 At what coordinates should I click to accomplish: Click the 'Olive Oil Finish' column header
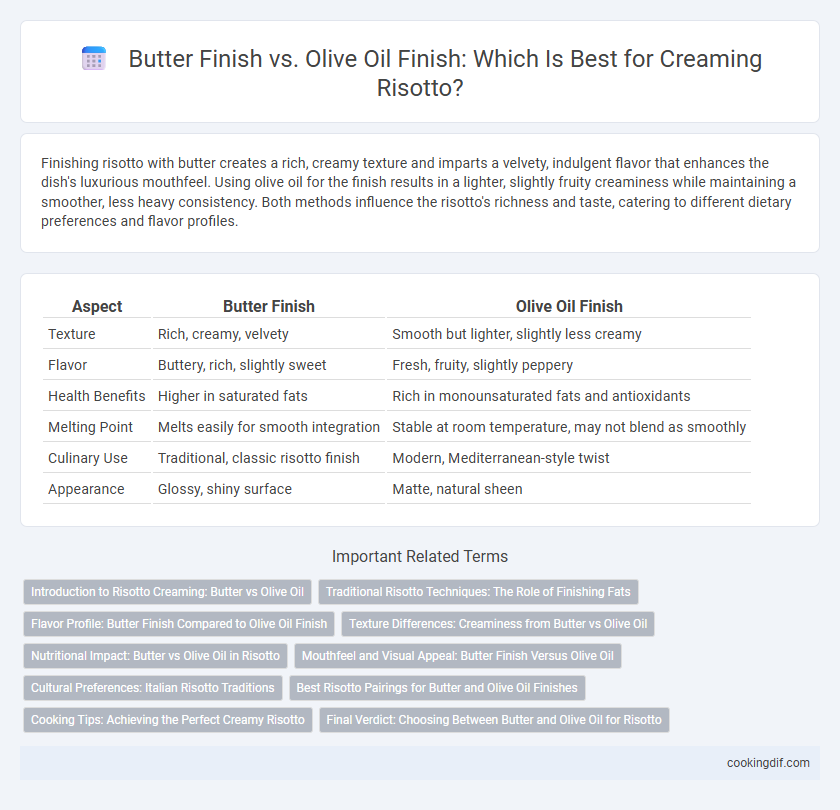(x=569, y=306)
